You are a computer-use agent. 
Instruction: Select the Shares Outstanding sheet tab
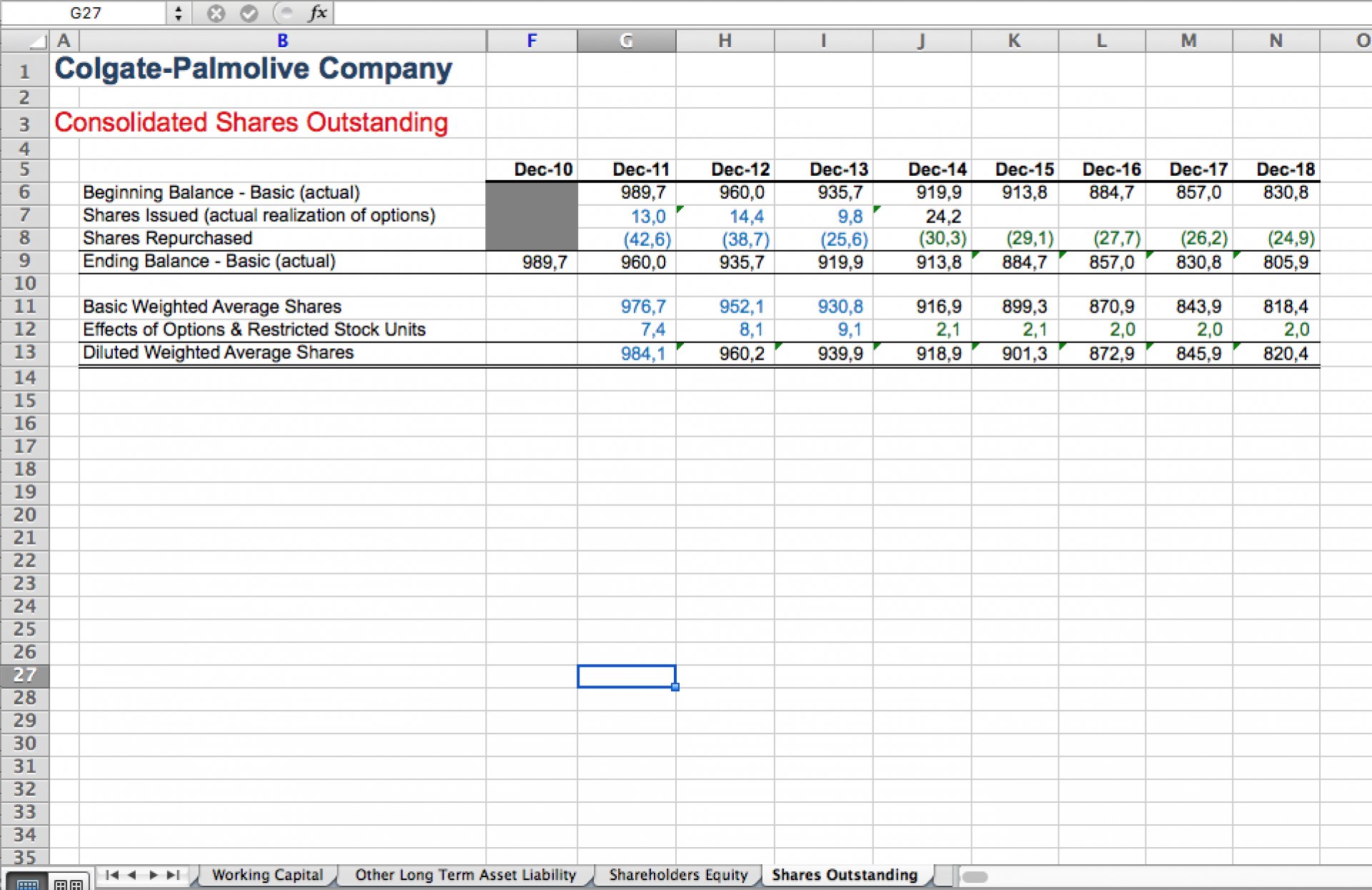pyautogui.click(x=845, y=875)
